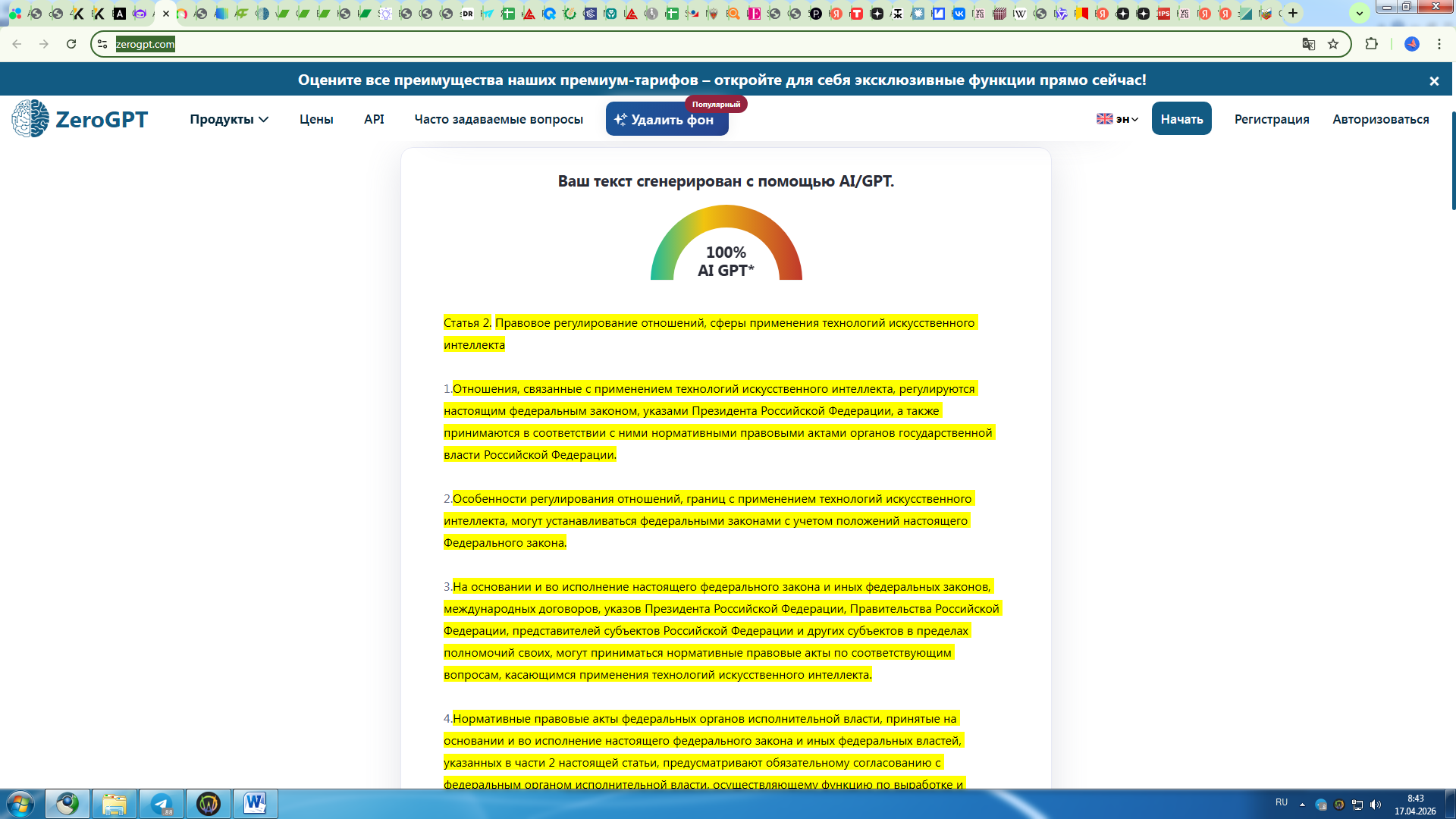
Task: Click the Регистрация link
Action: (x=1272, y=119)
